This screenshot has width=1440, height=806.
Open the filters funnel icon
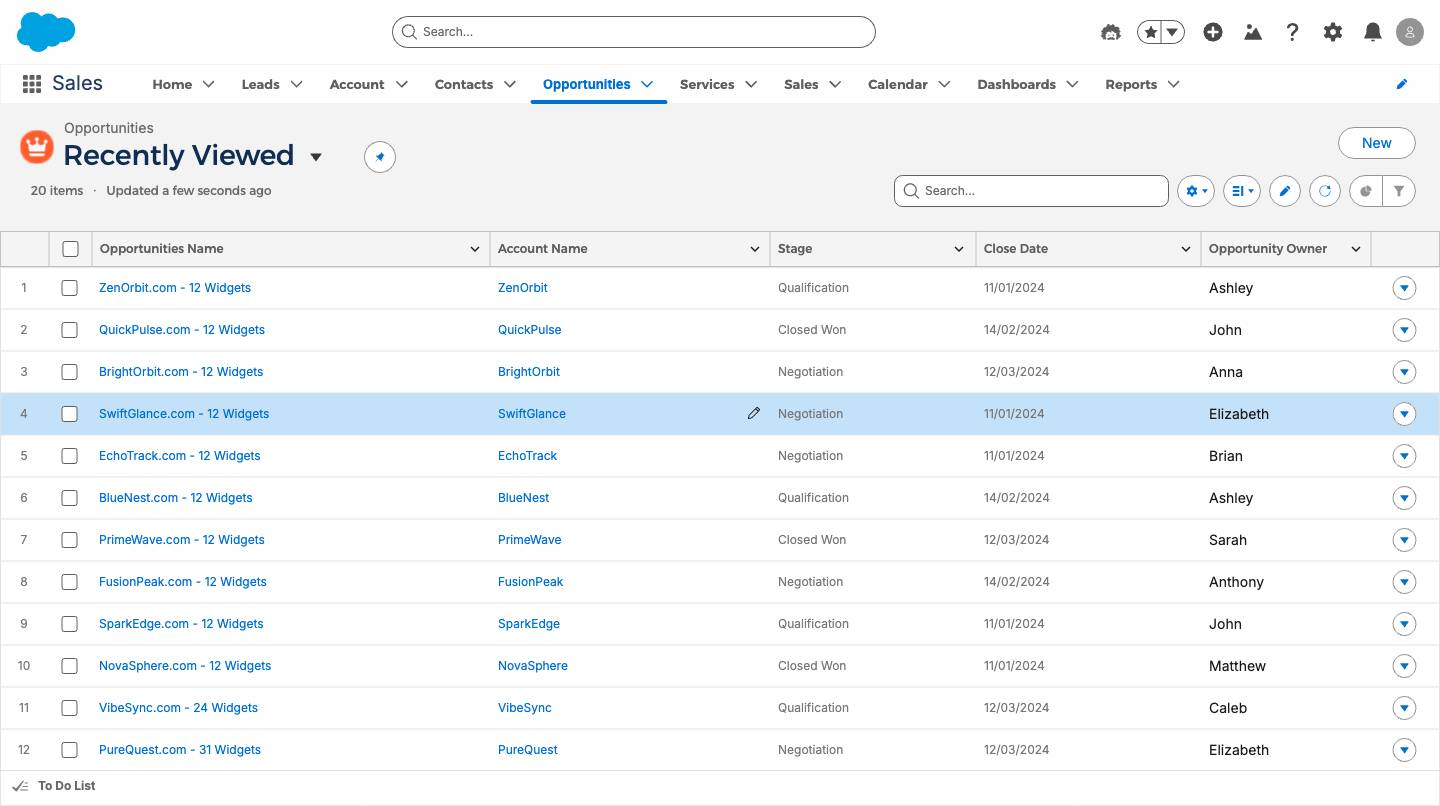[1399, 191]
